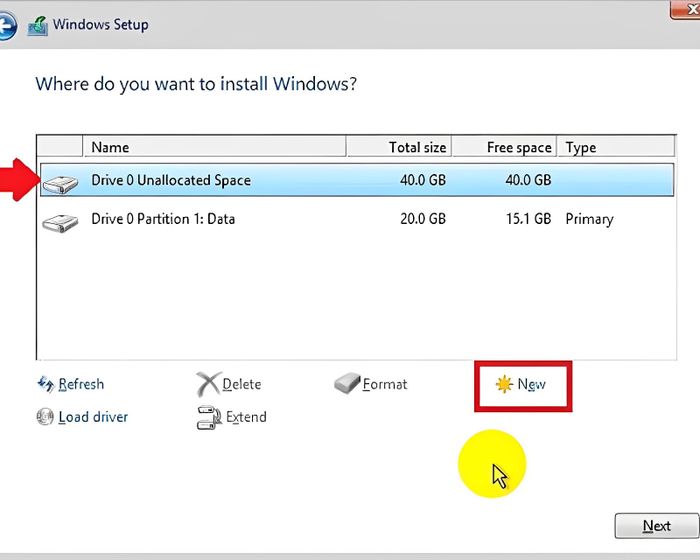Click the Refresh arrows icon
Viewport: 700px width, 560px height.
[46, 384]
